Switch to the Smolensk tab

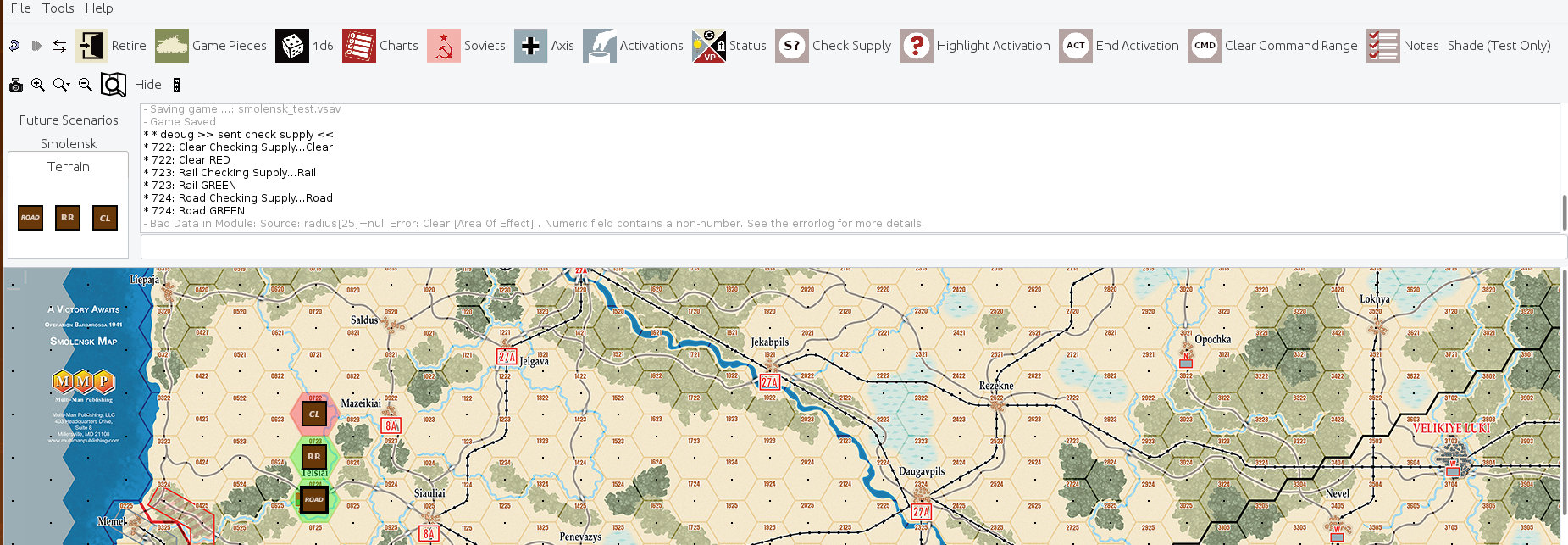click(x=69, y=144)
